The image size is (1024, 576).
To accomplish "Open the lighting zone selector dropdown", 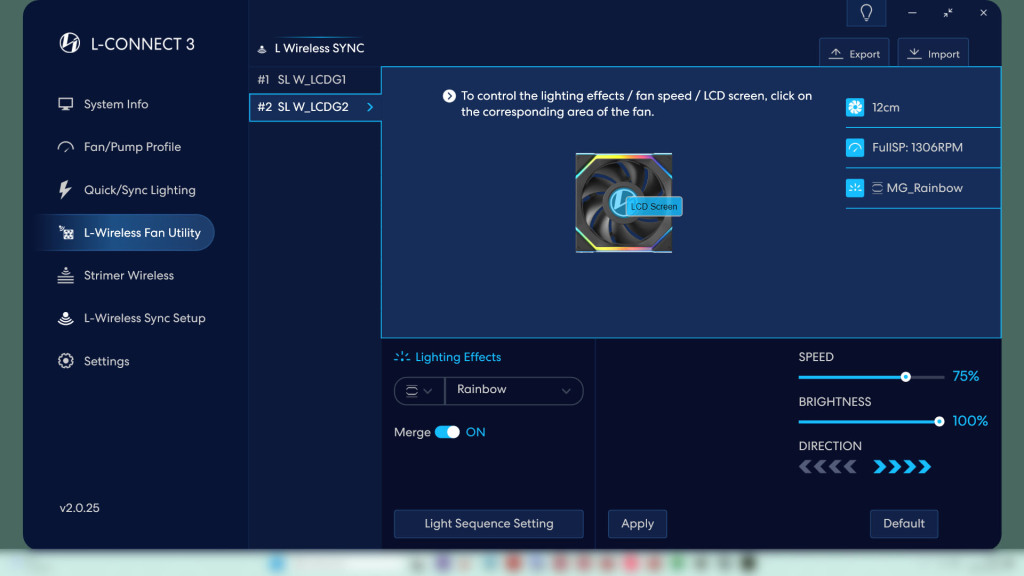I will click(x=419, y=390).
